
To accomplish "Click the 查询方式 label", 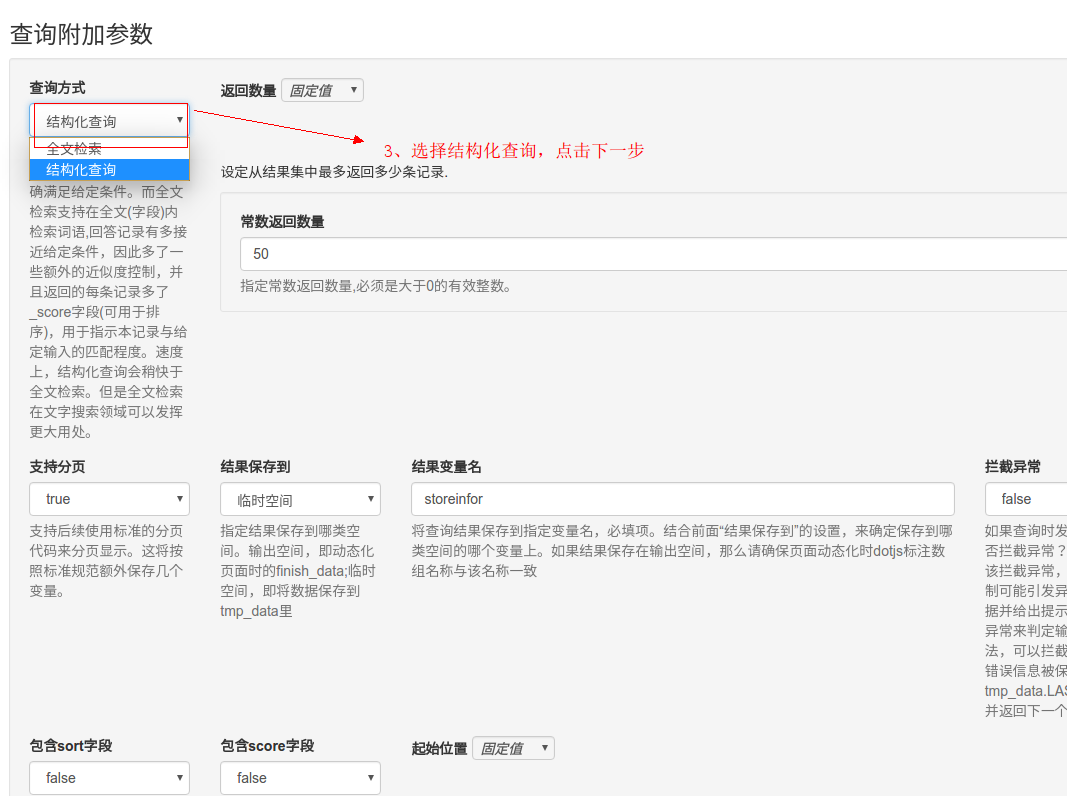I will pos(57,88).
